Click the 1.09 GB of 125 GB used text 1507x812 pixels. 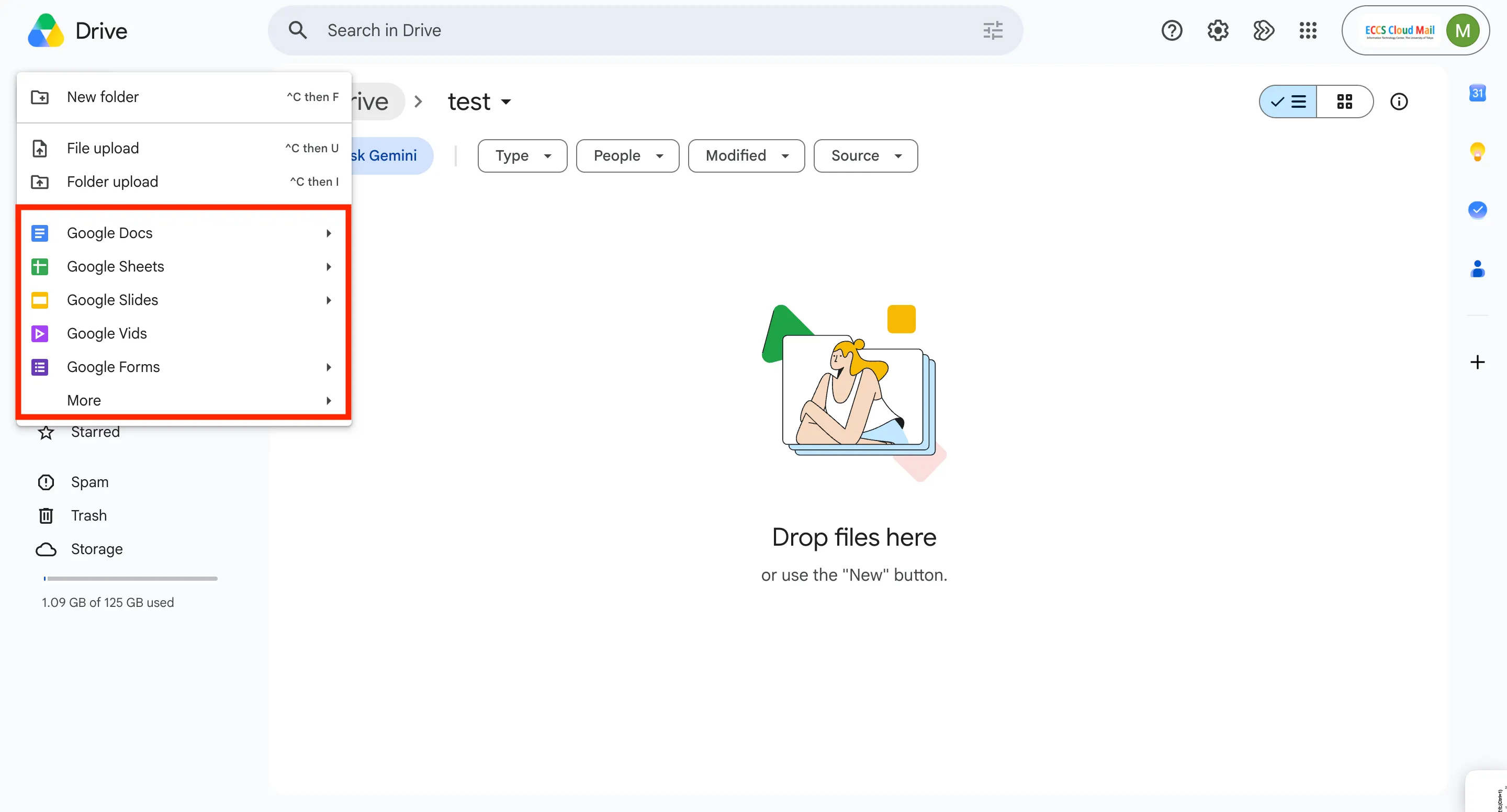108,603
